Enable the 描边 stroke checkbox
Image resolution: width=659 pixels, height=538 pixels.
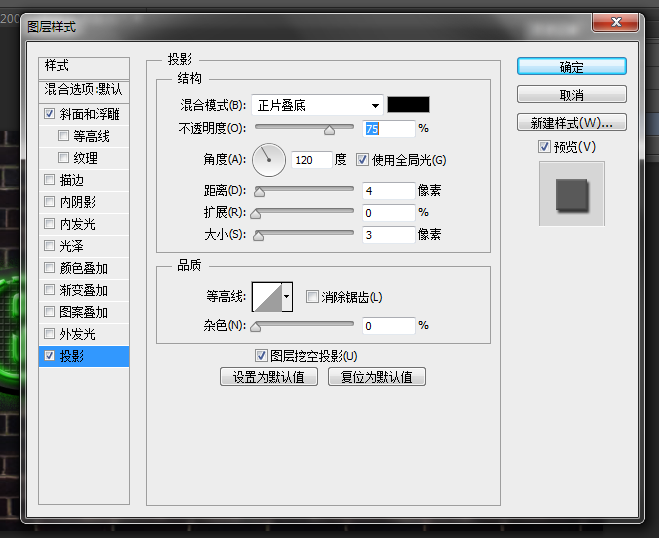[50, 180]
